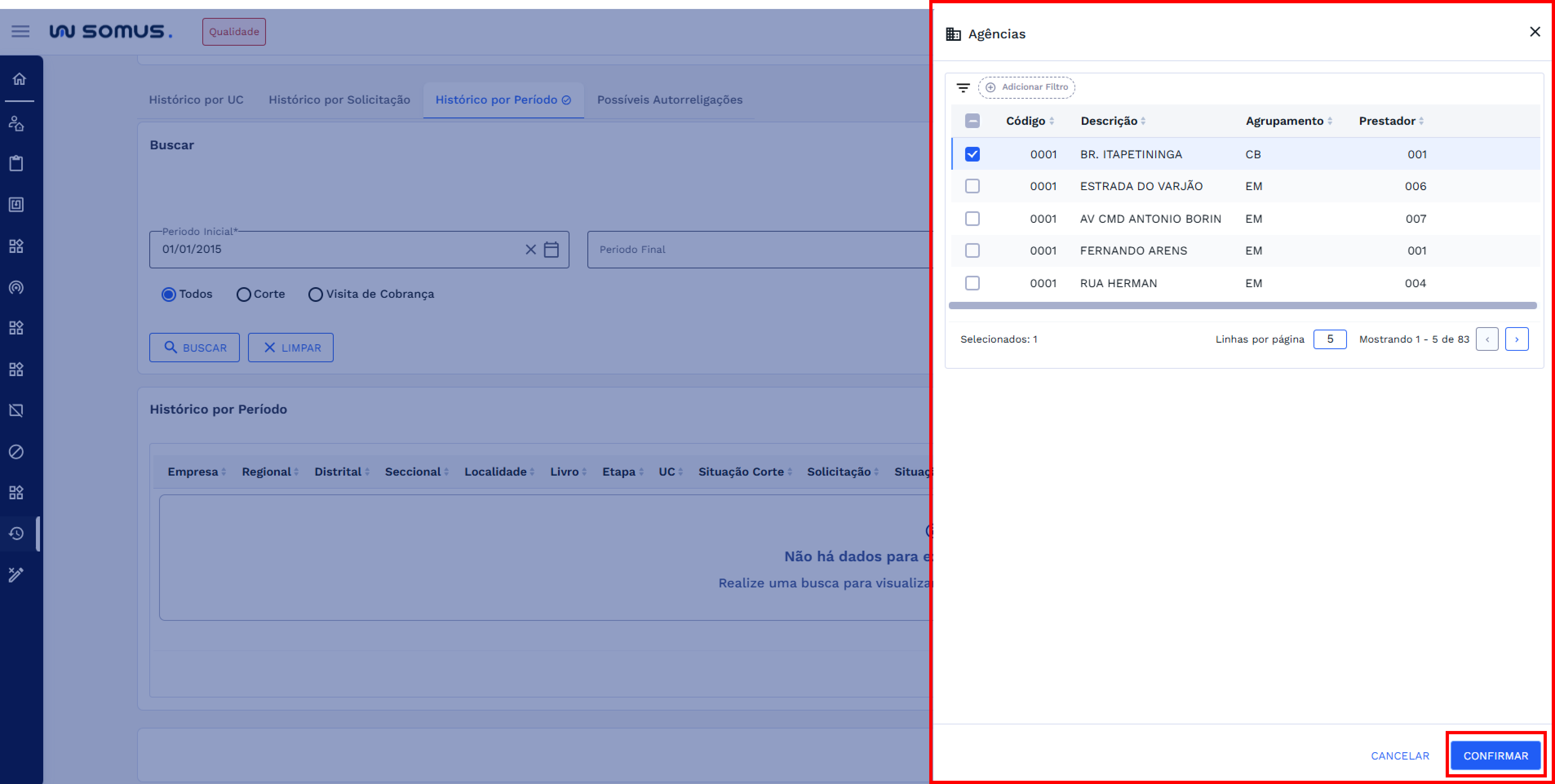1555x784 pixels.
Task: Click the clipboard icon in sidebar
Action: 16,163
